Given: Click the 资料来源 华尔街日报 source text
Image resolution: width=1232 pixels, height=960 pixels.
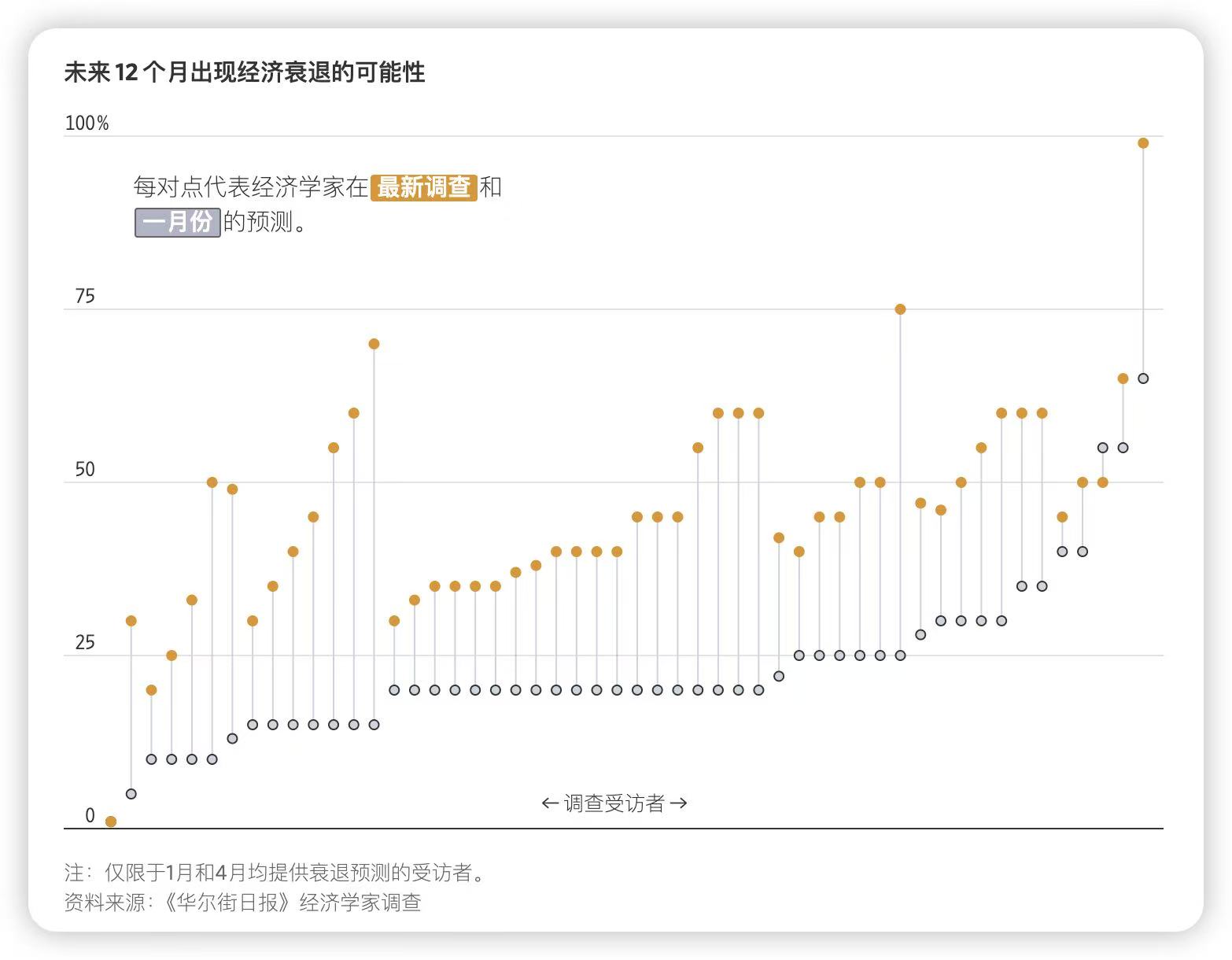Looking at the screenshot, I should (242, 902).
